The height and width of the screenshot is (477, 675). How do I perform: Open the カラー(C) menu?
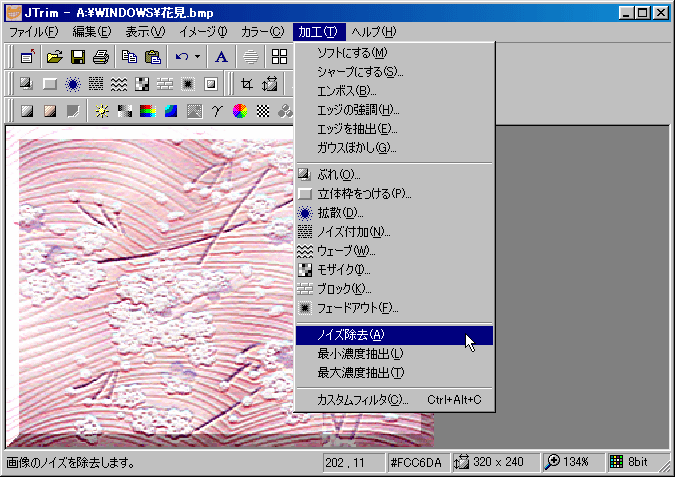click(x=262, y=32)
